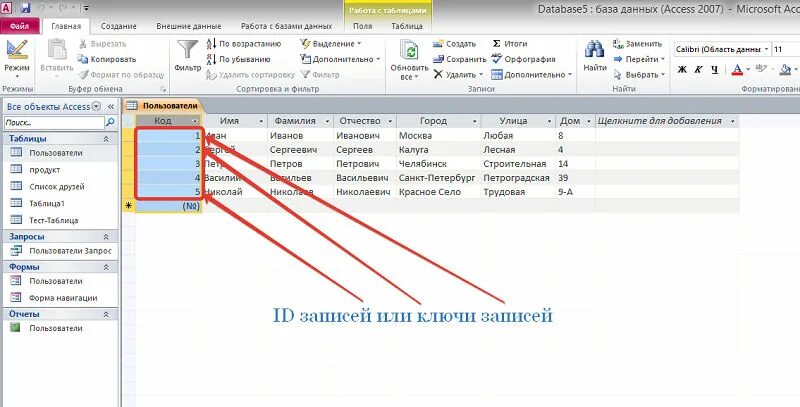Sort ascending with По возрастанию
This screenshot has height=407, width=800.
(244, 44)
